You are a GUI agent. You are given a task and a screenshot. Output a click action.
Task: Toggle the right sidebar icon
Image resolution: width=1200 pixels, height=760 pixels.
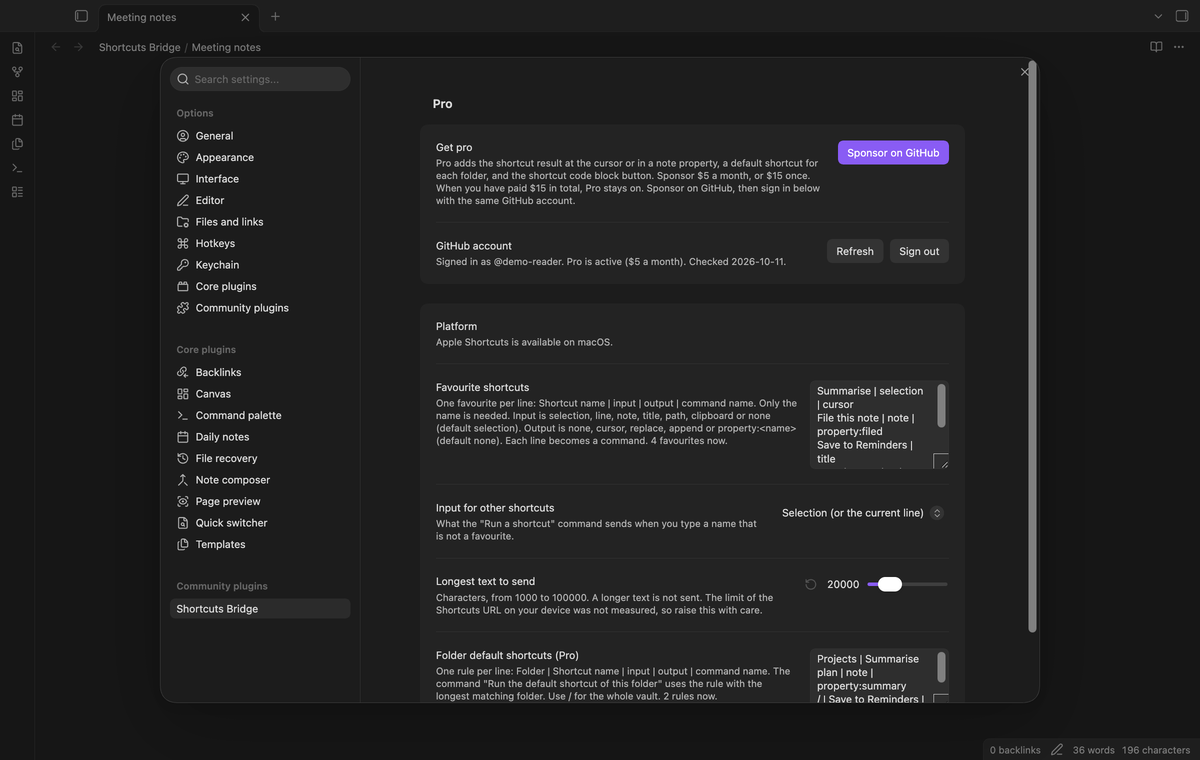(x=1182, y=16)
